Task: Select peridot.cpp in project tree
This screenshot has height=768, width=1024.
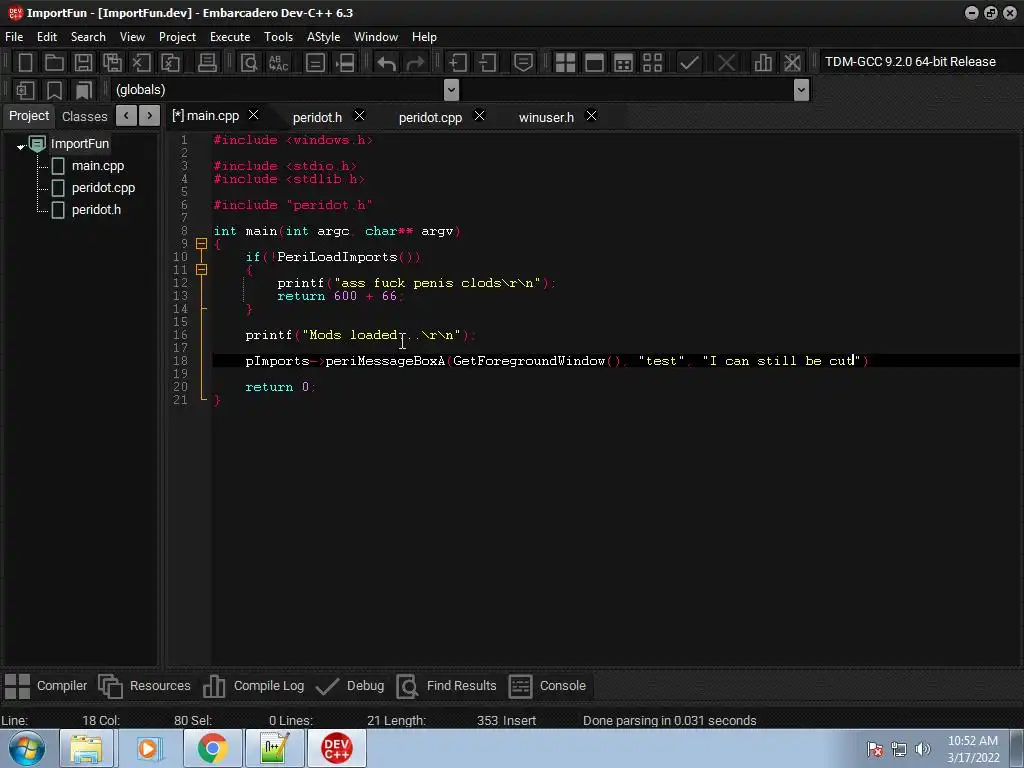Action: [x=103, y=188]
